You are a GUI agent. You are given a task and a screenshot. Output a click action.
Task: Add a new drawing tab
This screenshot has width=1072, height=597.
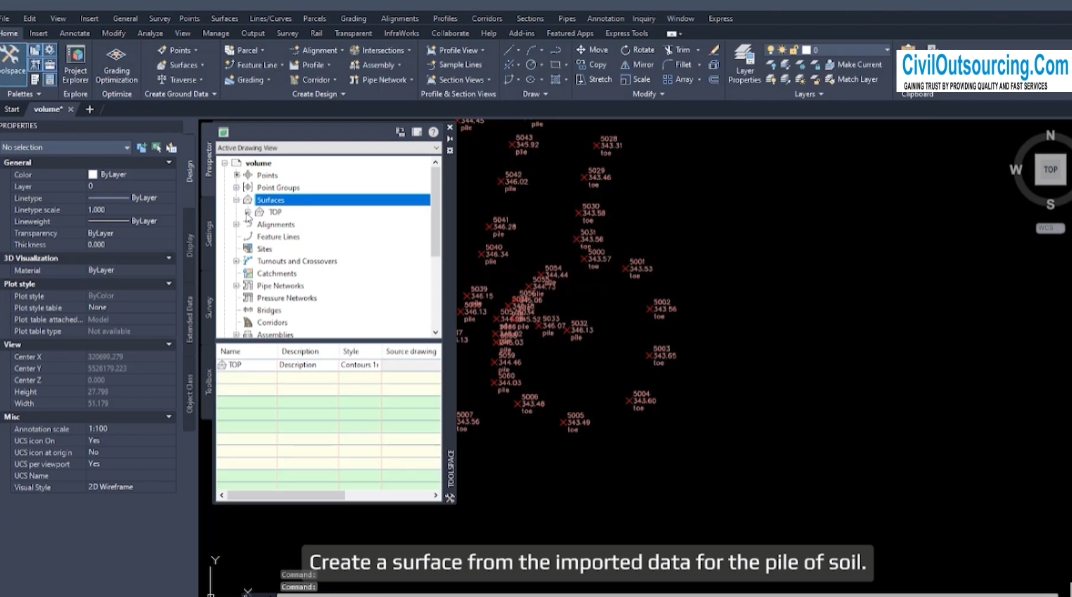click(x=90, y=109)
